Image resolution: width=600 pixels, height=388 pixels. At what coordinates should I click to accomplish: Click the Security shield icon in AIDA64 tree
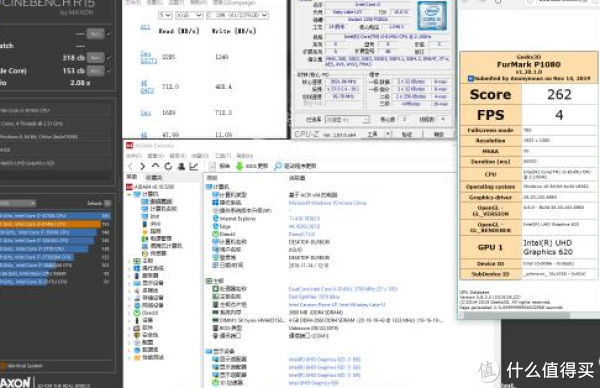[x=137, y=335]
